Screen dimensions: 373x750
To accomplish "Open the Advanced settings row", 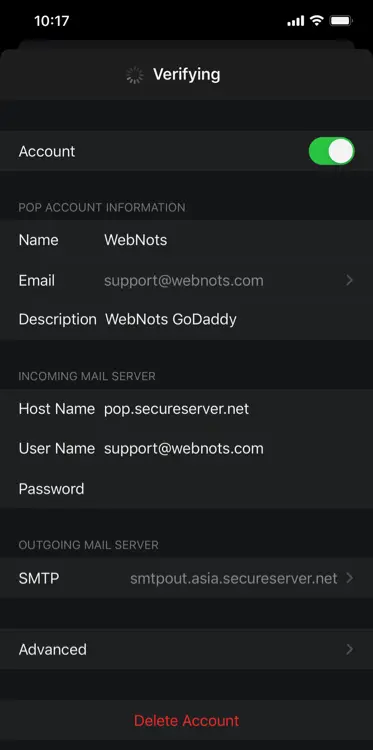I will pos(186,649).
